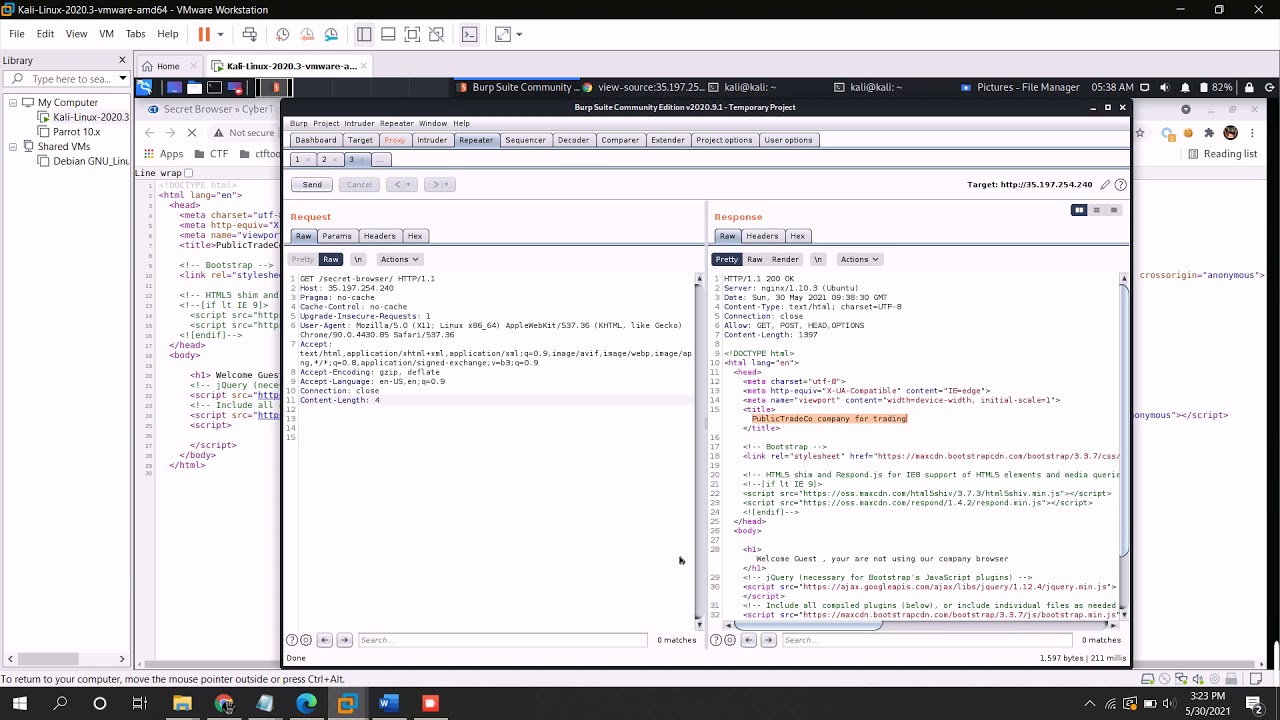
Task: Open Reading list in Chrome window
Action: point(1222,154)
